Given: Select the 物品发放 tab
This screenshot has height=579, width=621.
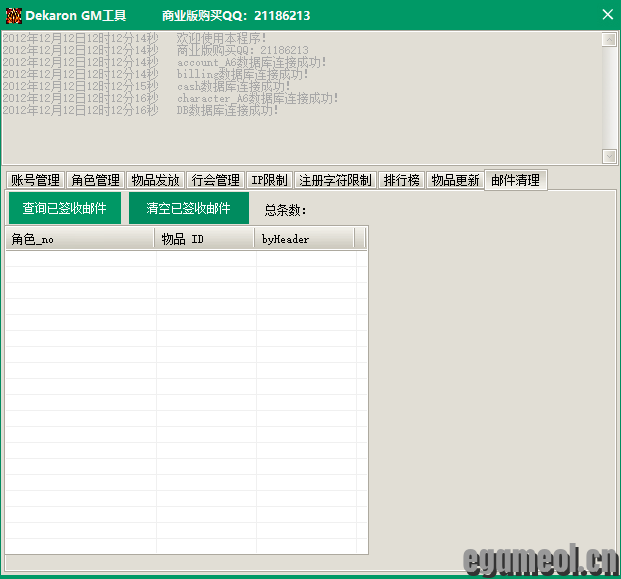Looking at the screenshot, I should pyautogui.click(x=155, y=180).
